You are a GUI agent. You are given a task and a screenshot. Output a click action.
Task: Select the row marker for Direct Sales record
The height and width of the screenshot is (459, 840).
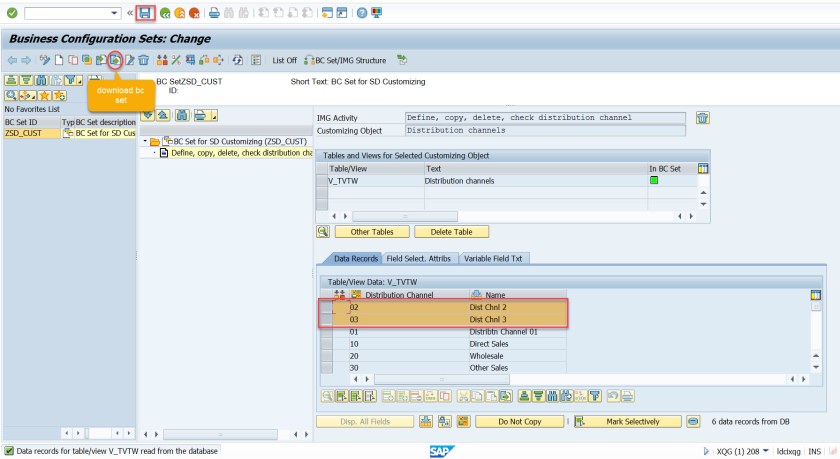pyautogui.click(x=326, y=343)
